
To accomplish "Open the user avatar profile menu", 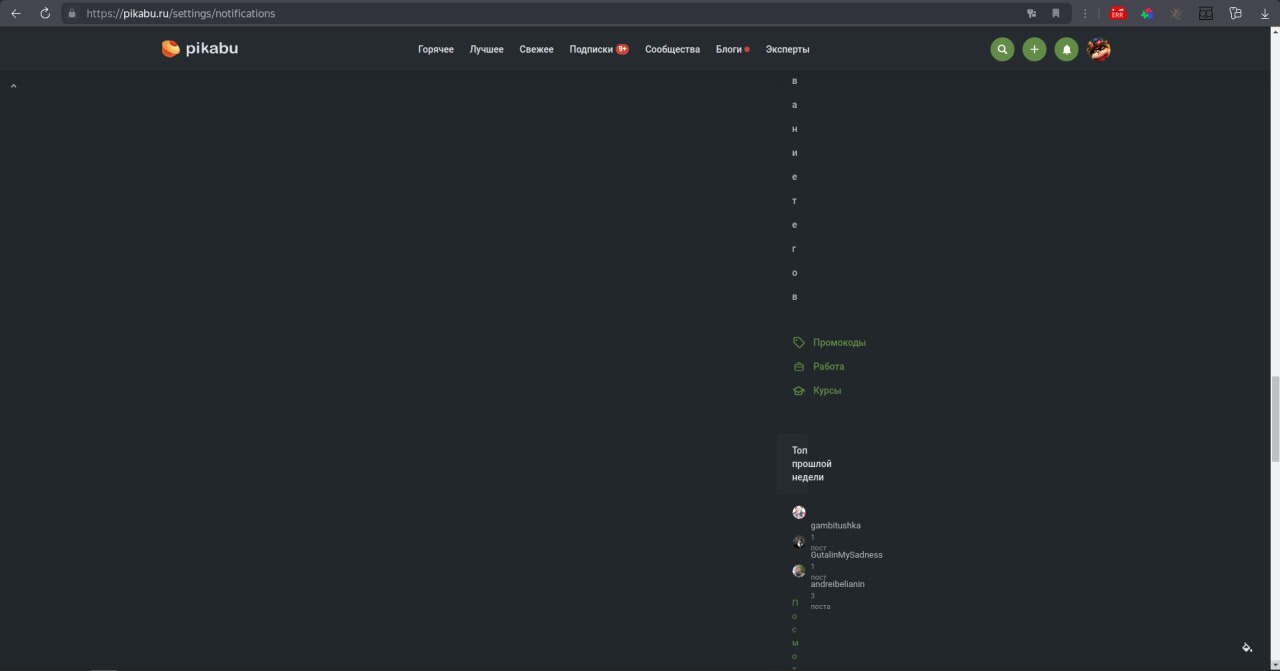I will tap(1099, 49).
